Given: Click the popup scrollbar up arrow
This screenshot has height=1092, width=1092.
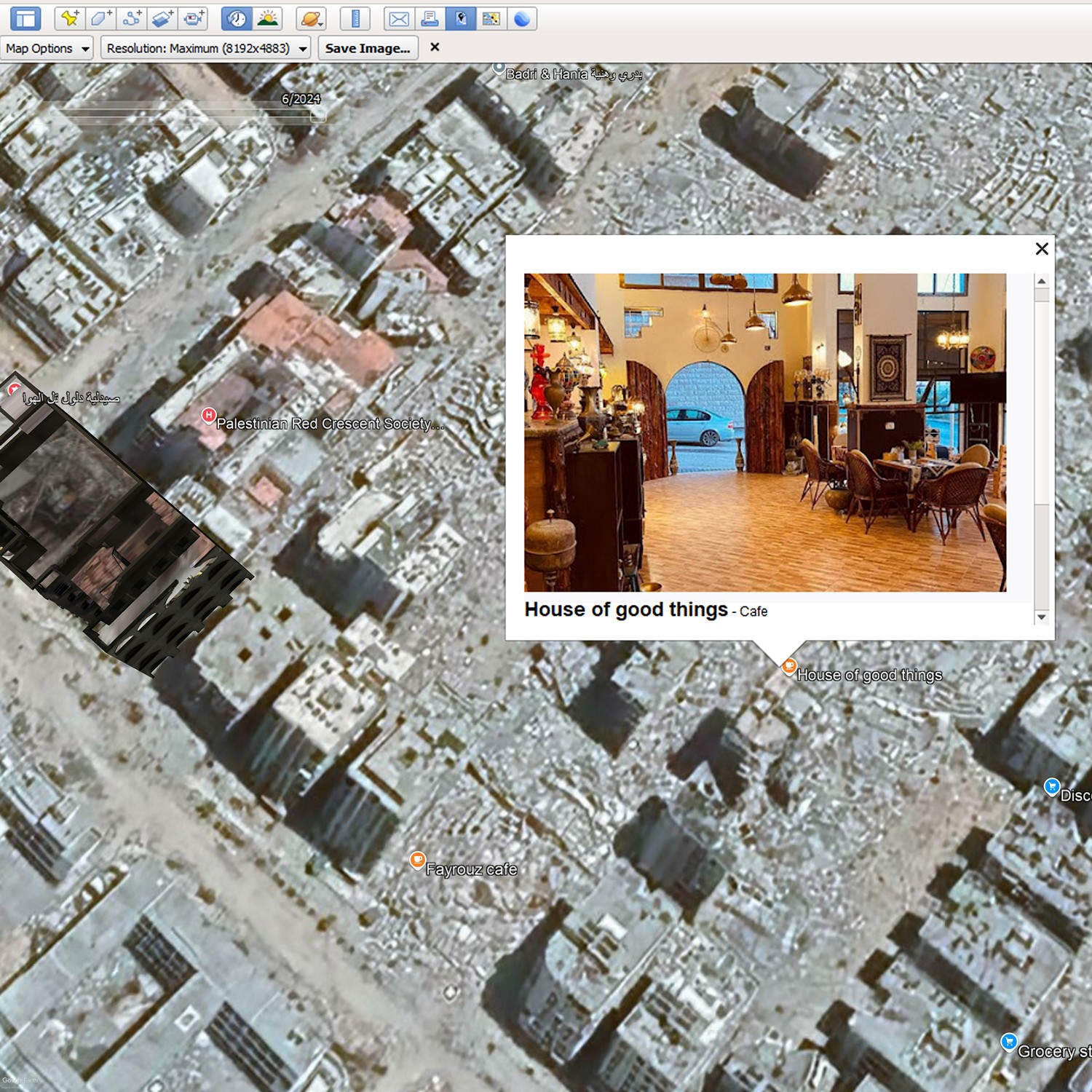Looking at the screenshot, I should (x=1042, y=281).
